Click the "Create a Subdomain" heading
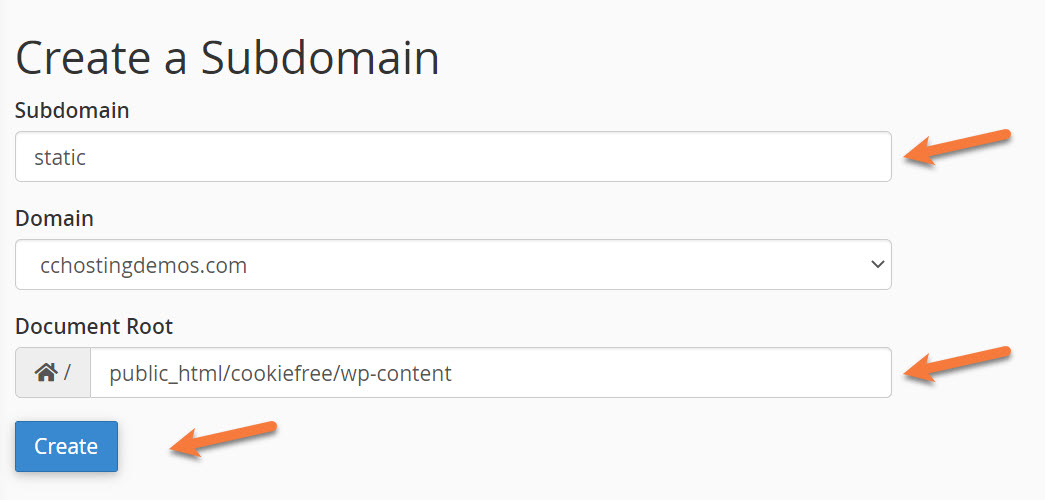The image size is (1045, 500). [227, 58]
